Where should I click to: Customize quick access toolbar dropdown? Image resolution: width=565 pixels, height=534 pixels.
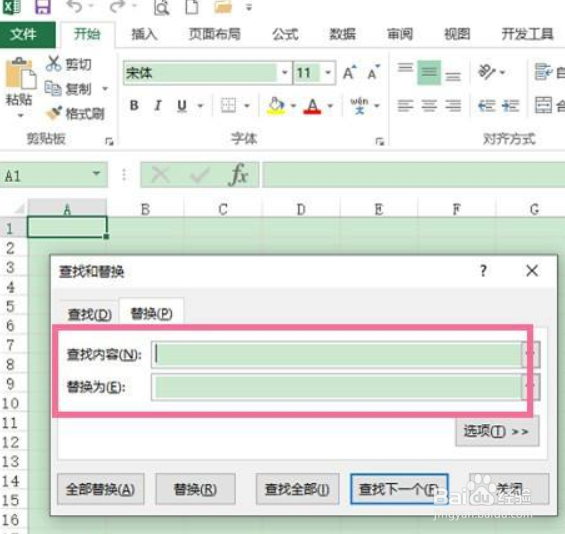(249, 7)
